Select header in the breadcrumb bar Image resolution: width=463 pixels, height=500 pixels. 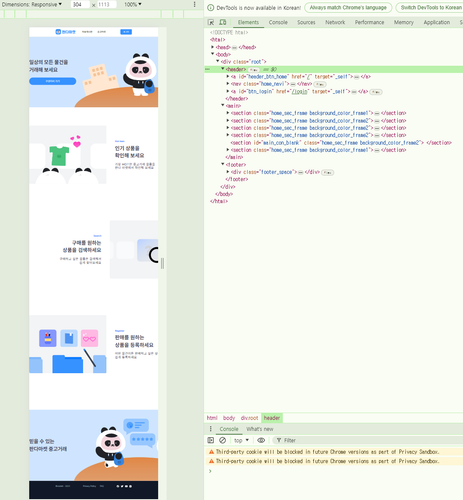(x=272, y=418)
